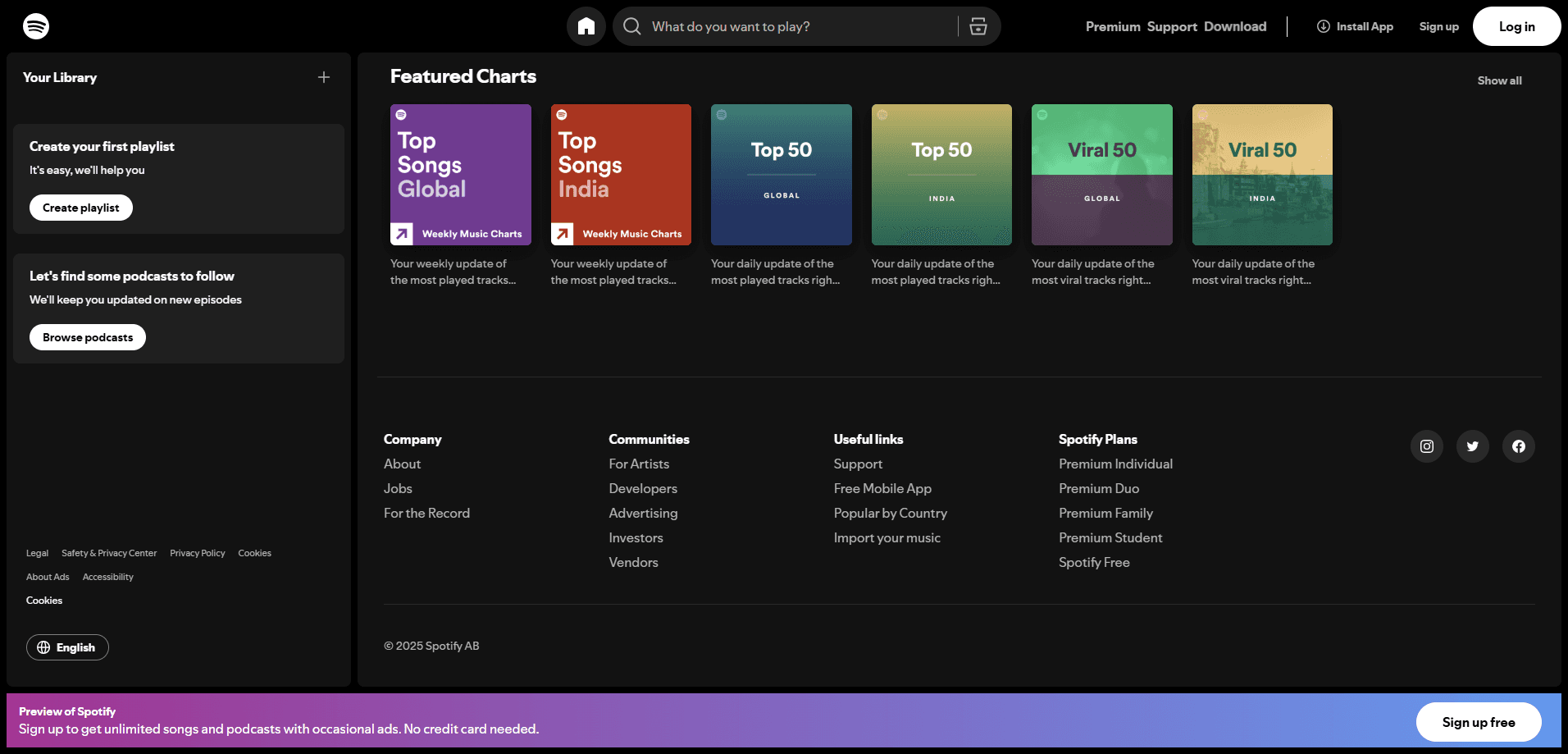This screenshot has width=1568, height=754.
Task: Click the Create playlist button
Action: coord(81,208)
